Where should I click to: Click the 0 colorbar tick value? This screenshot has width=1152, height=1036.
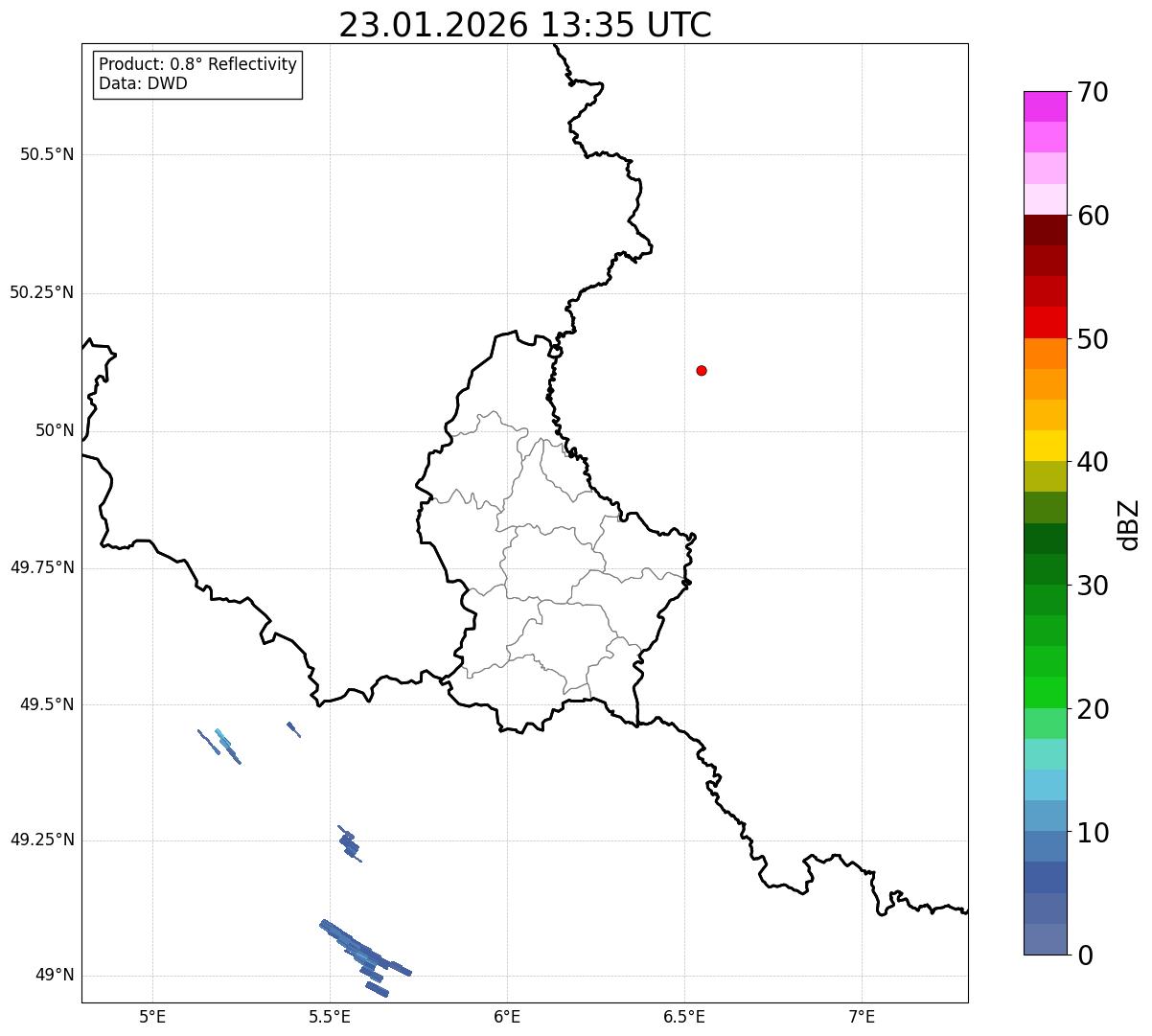click(x=1085, y=955)
